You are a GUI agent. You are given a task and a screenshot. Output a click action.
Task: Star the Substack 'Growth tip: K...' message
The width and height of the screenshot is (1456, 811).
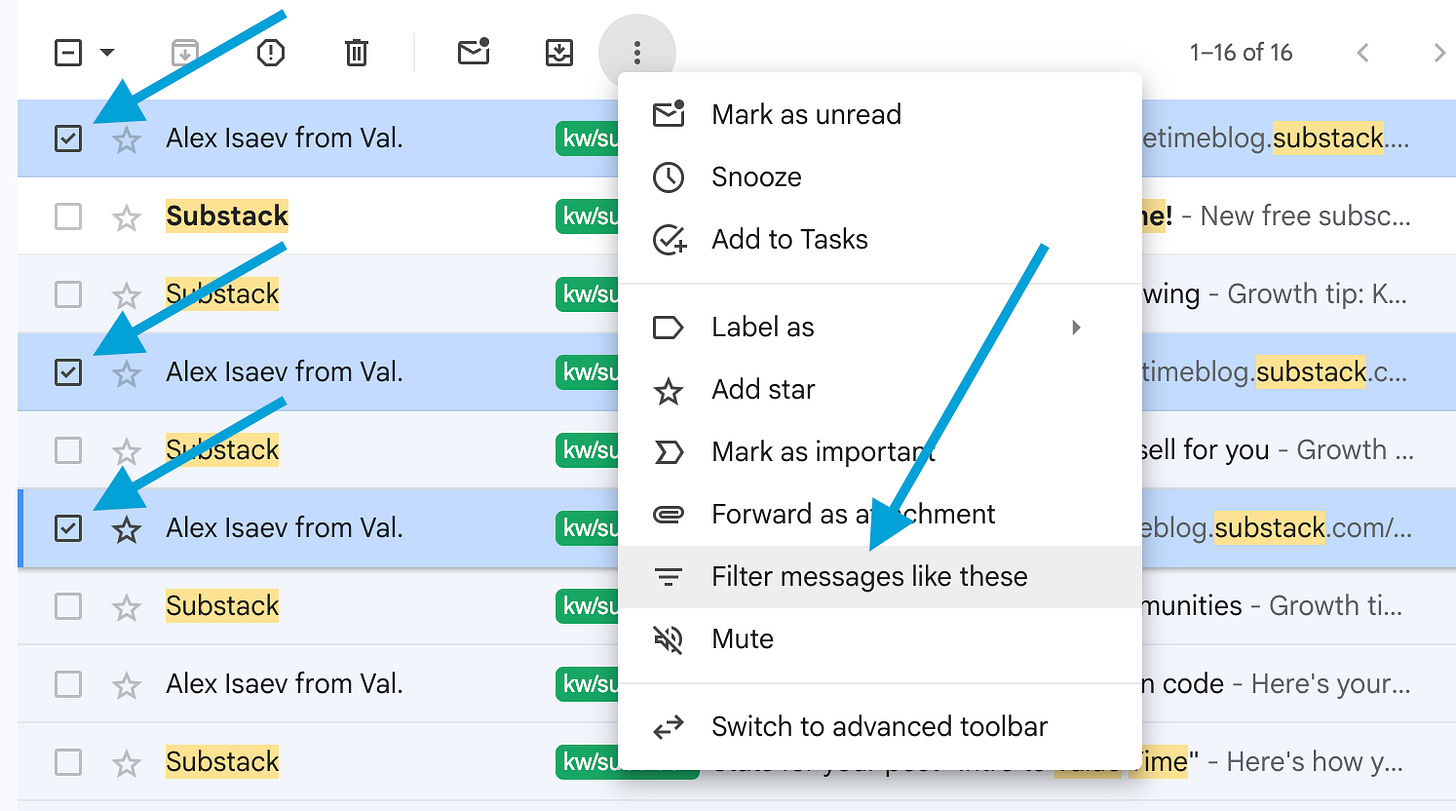pos(126,295)
